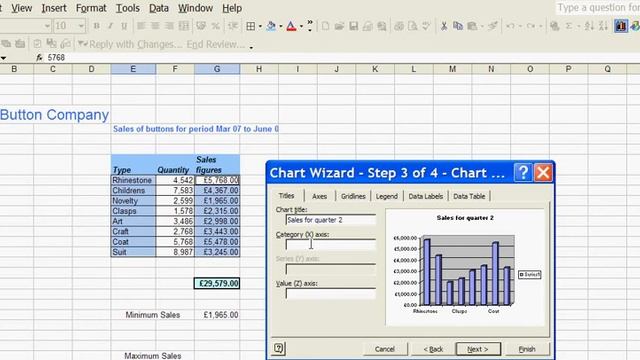Click the Align Right toolbar icon
Viewport: 640px width, 360px height.
click(x=169, y=26)
